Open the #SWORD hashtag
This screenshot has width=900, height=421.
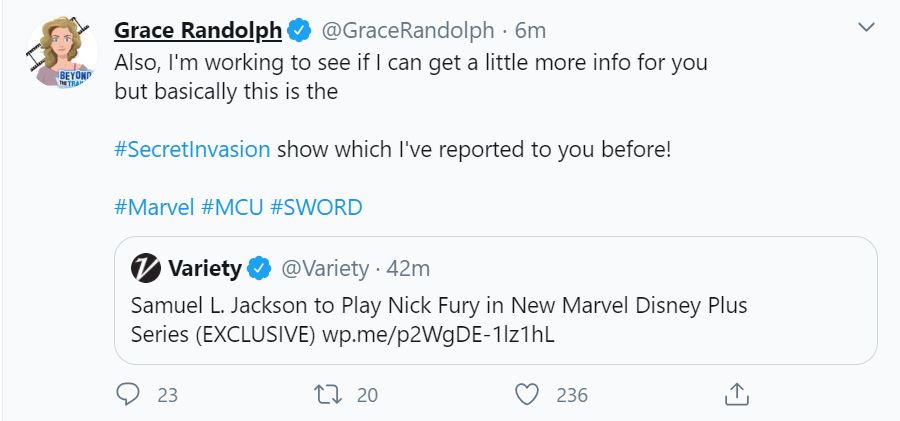[316, 208]
